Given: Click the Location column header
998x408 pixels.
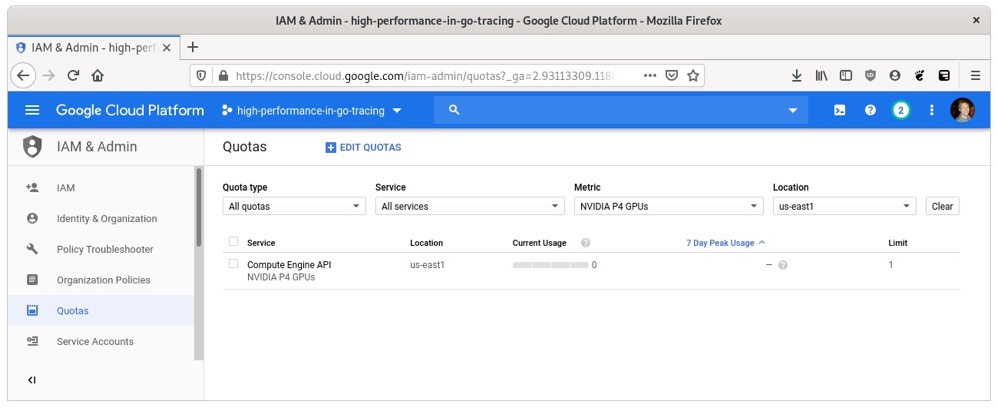Looking at the screenshot, I should (x=426, y=243).
